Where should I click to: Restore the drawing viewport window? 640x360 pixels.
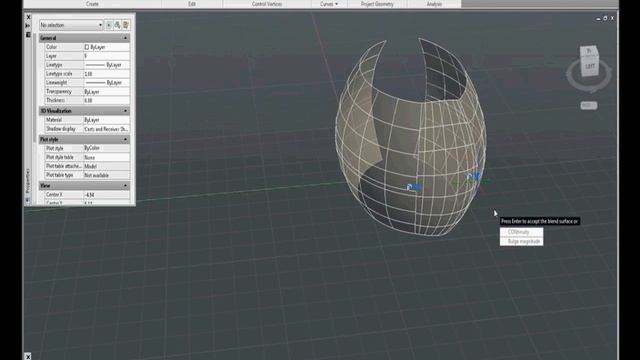[x=605, y=18]
